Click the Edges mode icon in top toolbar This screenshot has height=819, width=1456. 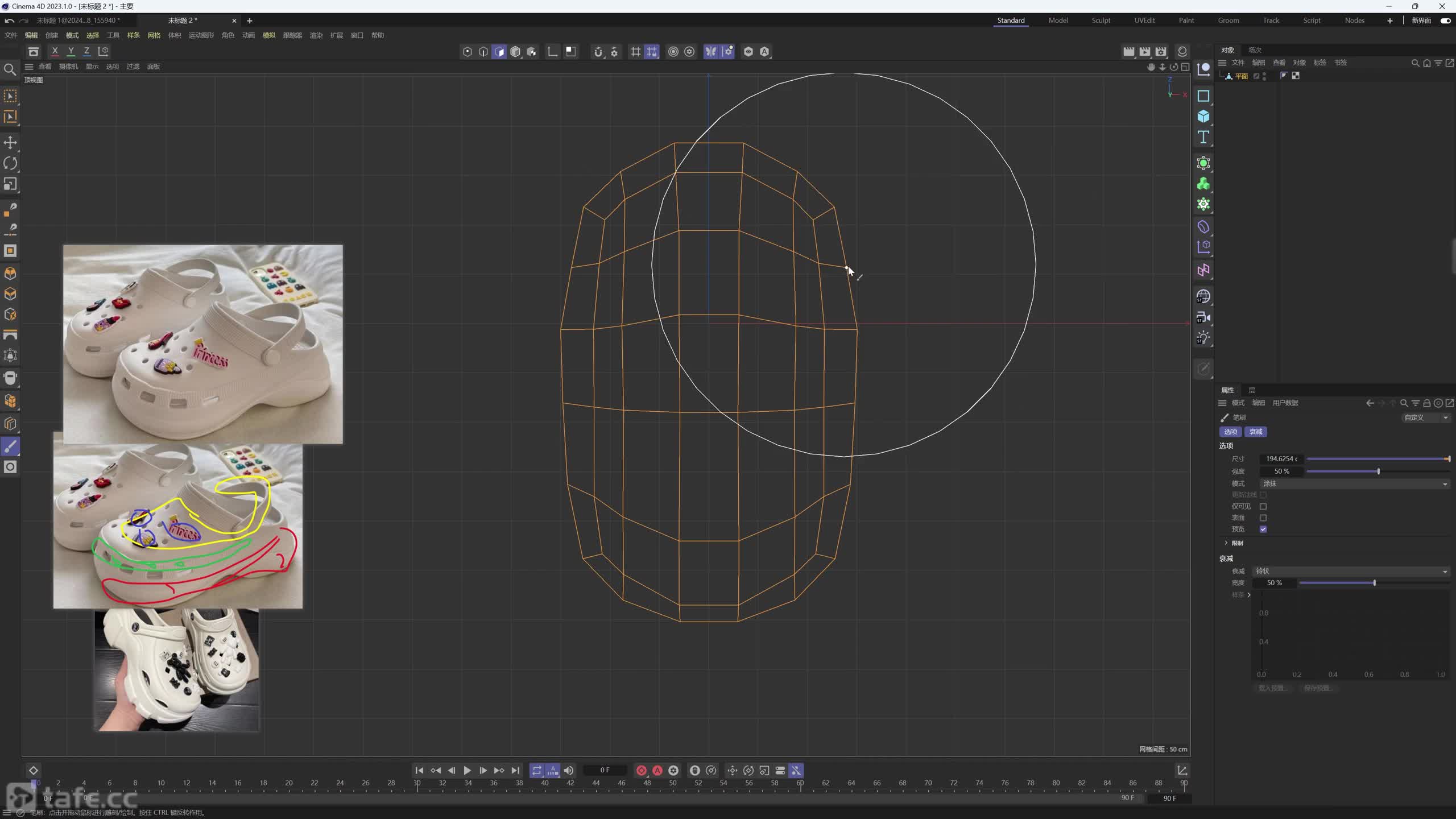pos(483,52)
